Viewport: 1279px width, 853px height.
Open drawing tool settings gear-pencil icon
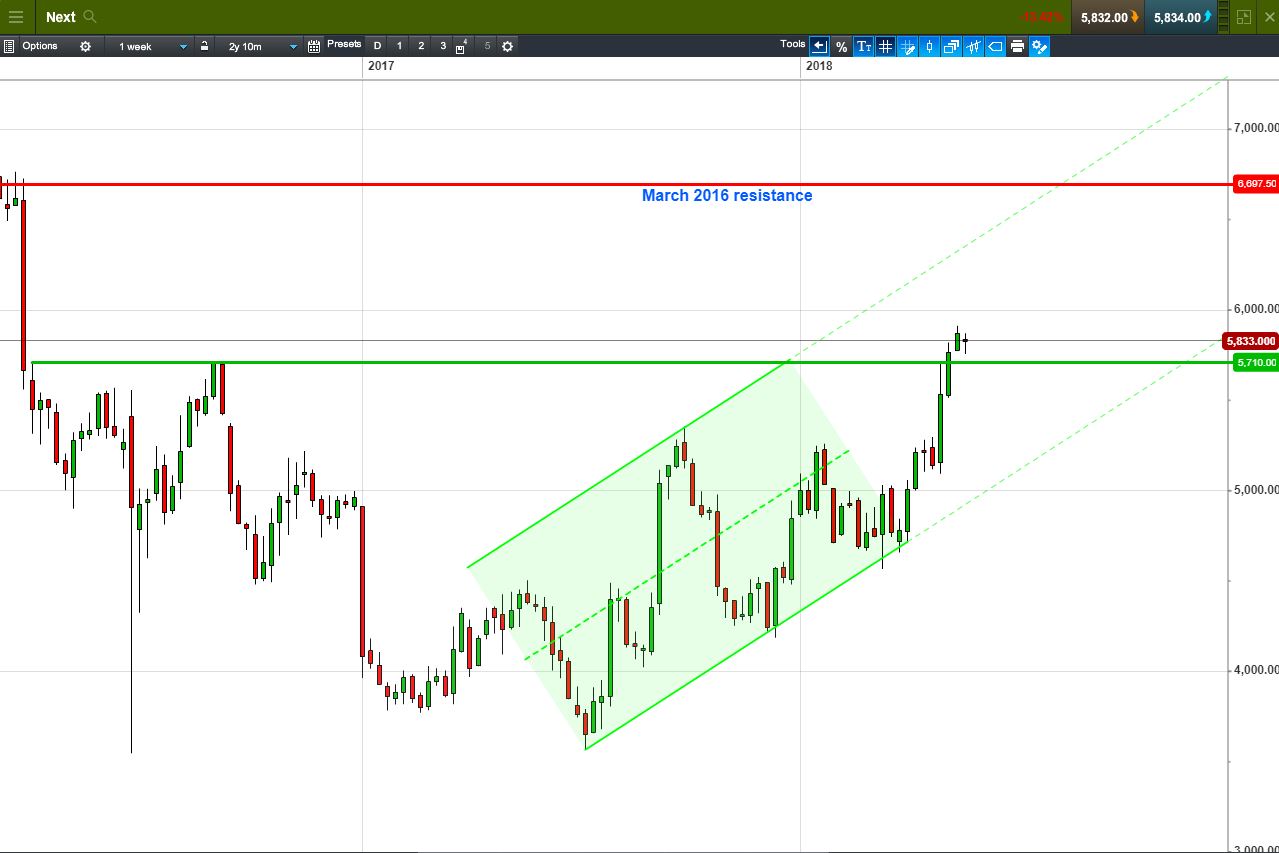pos(1039,46)
